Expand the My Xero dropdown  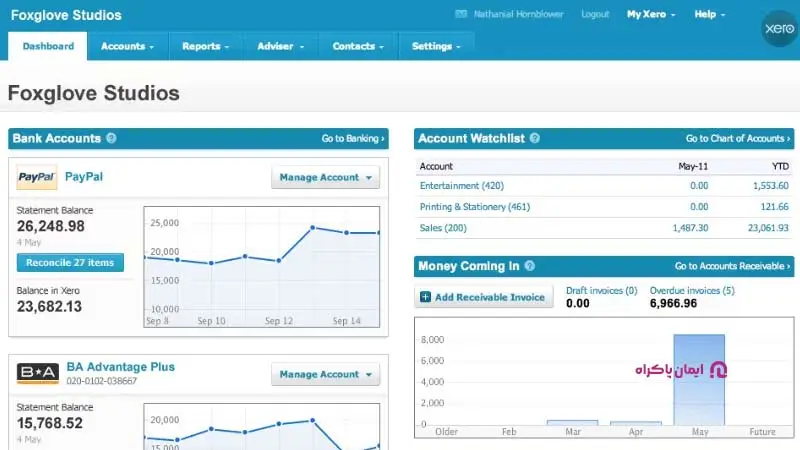coord(651,14)
